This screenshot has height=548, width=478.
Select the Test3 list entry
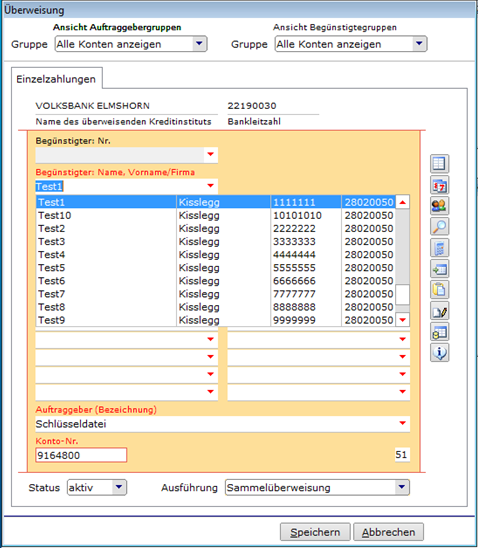click(216, 241)
